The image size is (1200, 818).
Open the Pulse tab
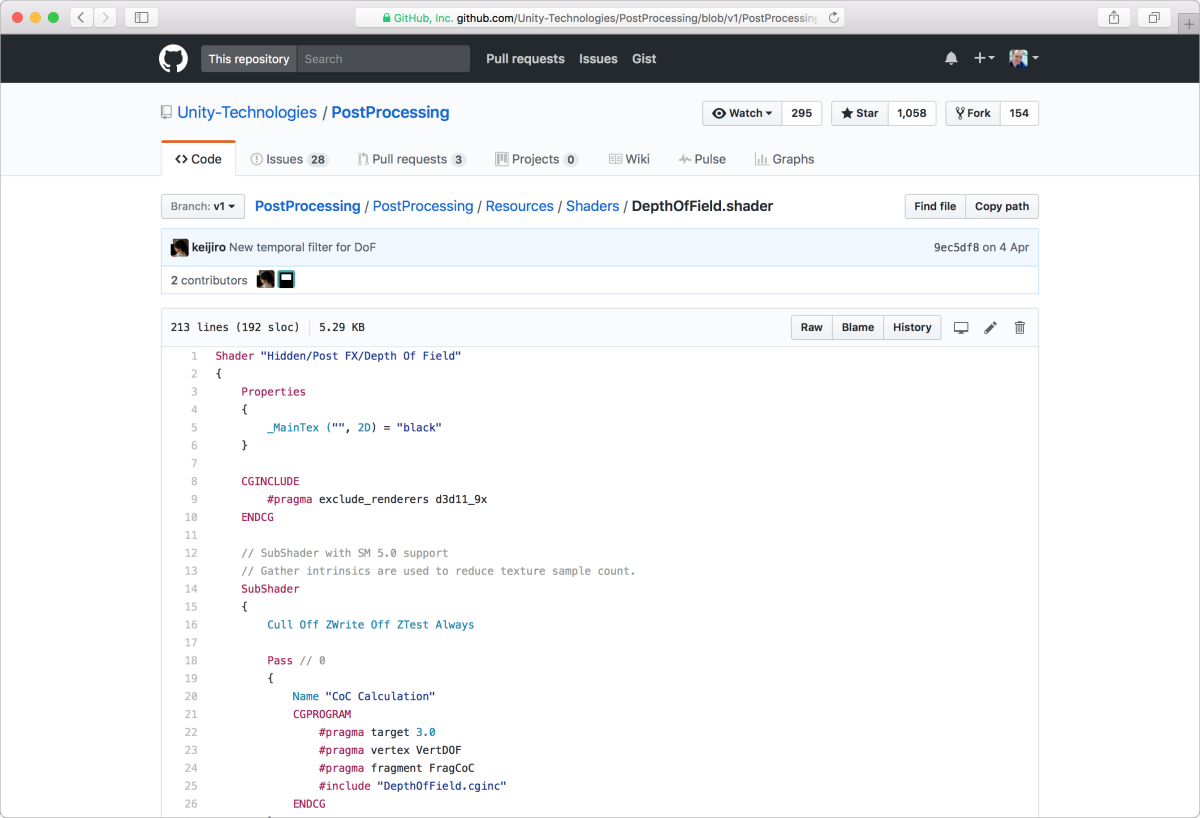coord(702,159)
